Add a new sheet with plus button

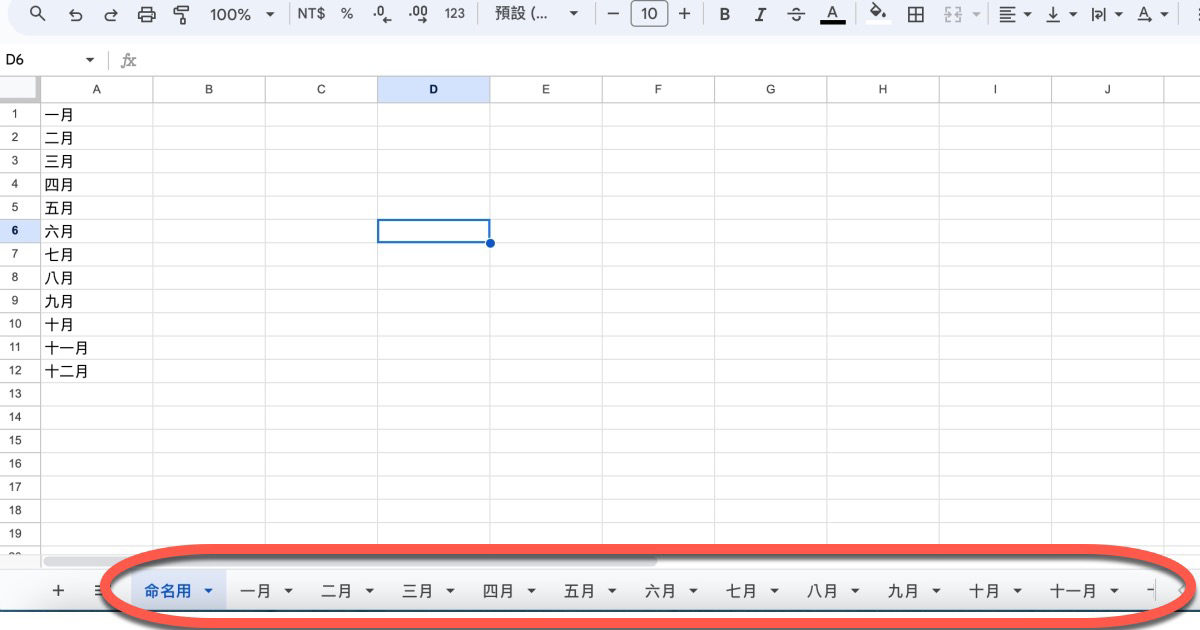[x=57, y=590]
